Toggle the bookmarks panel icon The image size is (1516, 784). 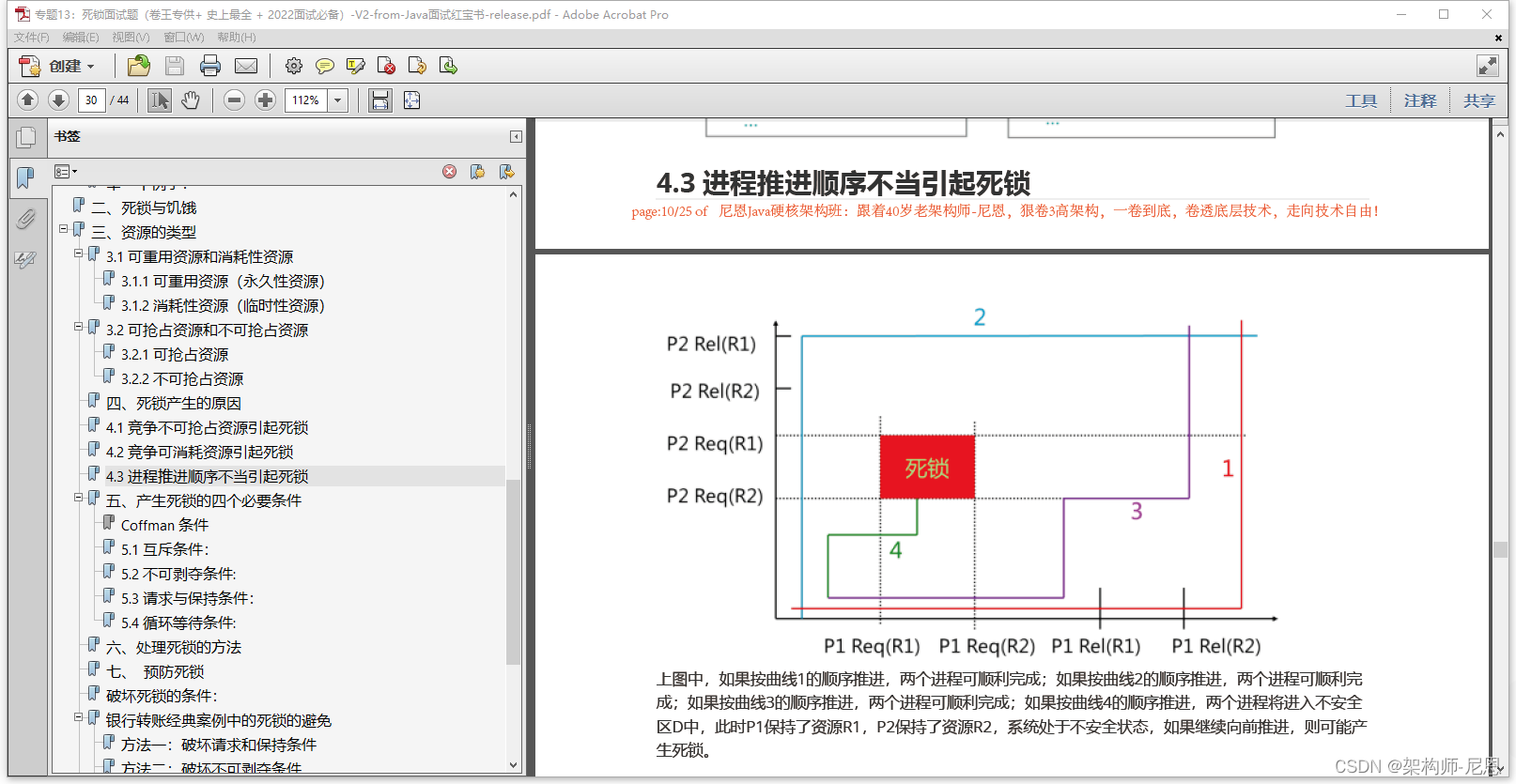coord(25,177)
